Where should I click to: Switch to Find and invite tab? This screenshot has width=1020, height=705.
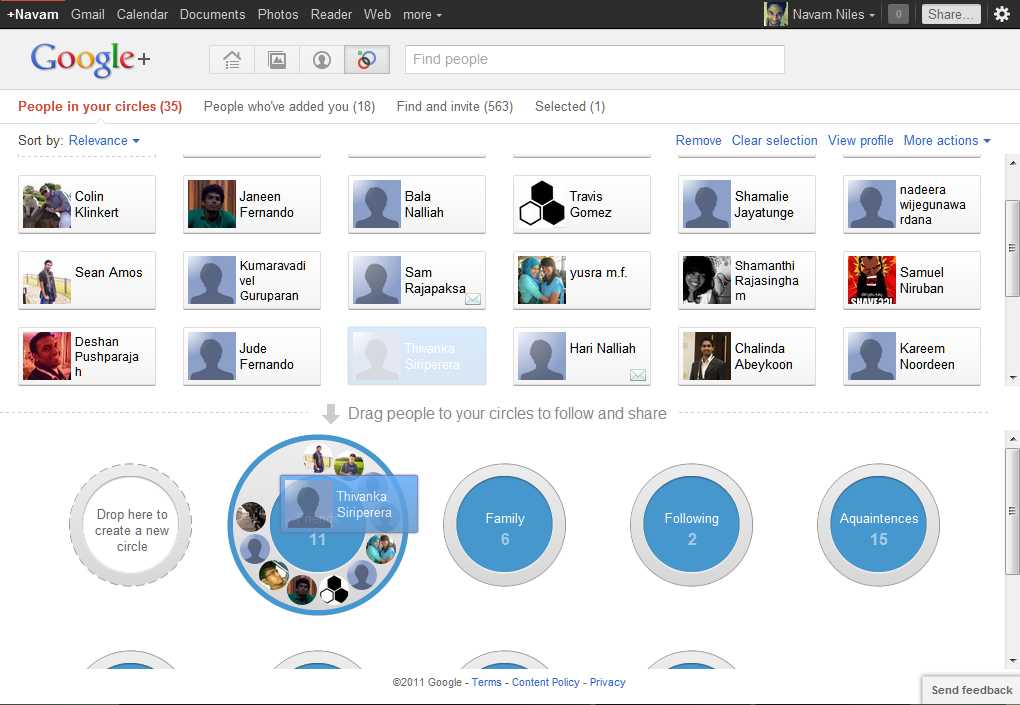[x=454, y=107]
